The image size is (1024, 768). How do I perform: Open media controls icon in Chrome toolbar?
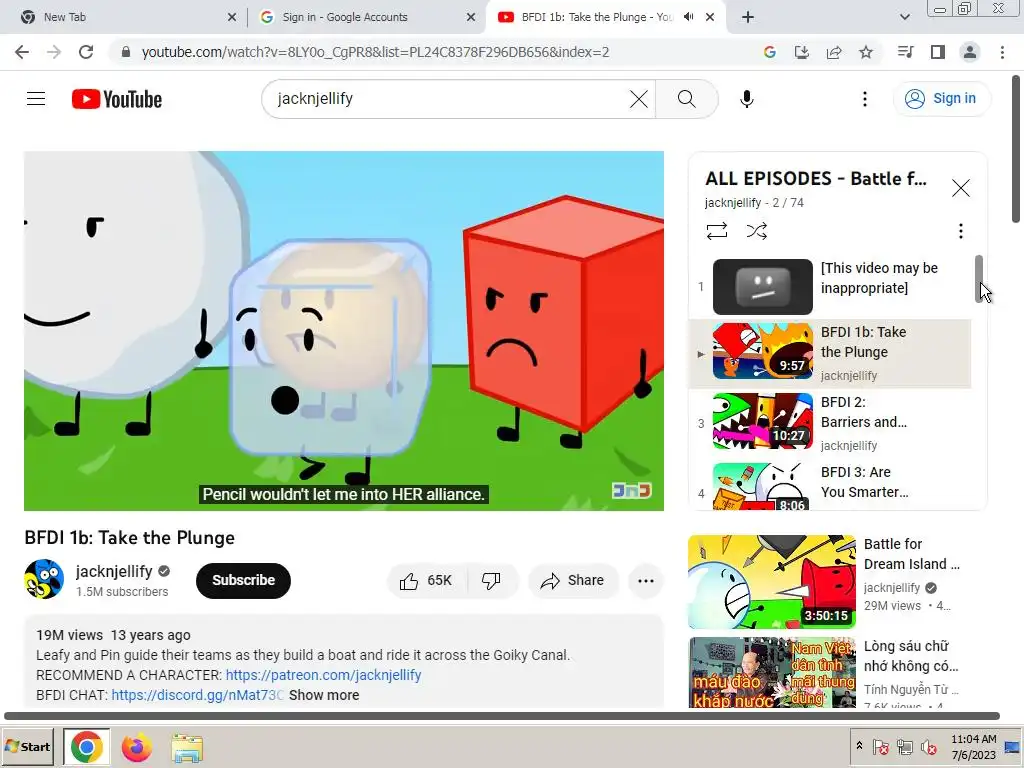point(905,52)
